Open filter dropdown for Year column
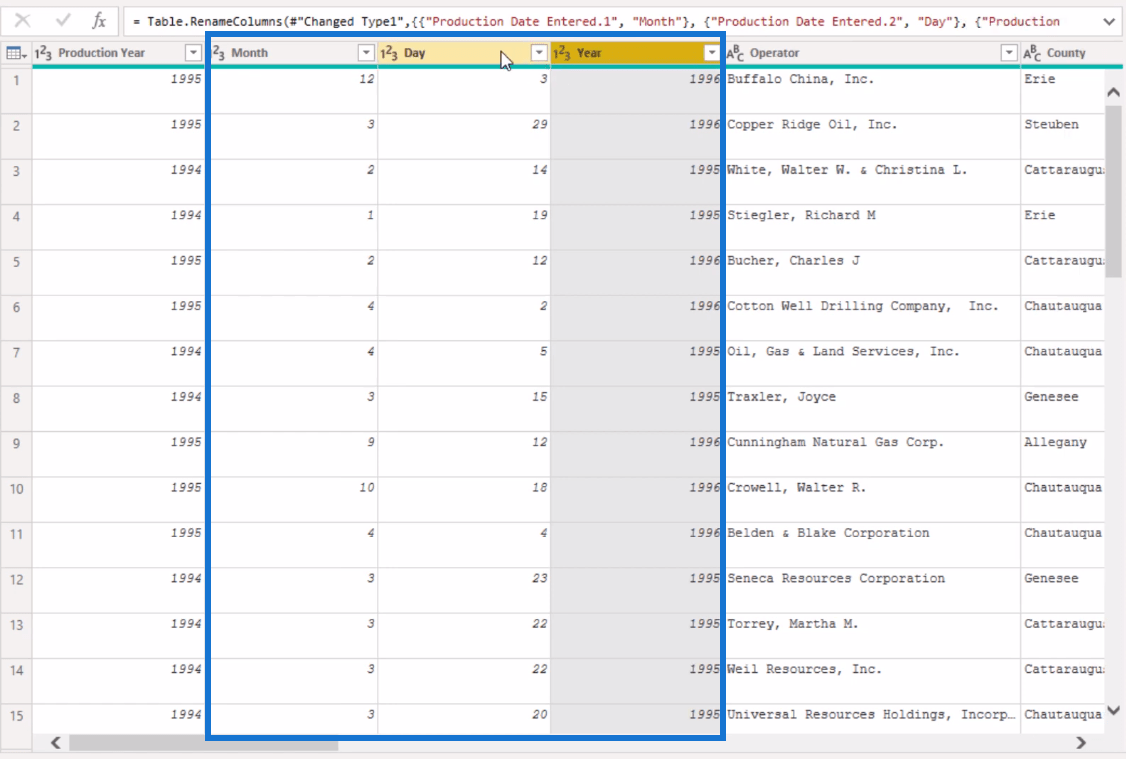1126x759 pixels. (711, 53)
